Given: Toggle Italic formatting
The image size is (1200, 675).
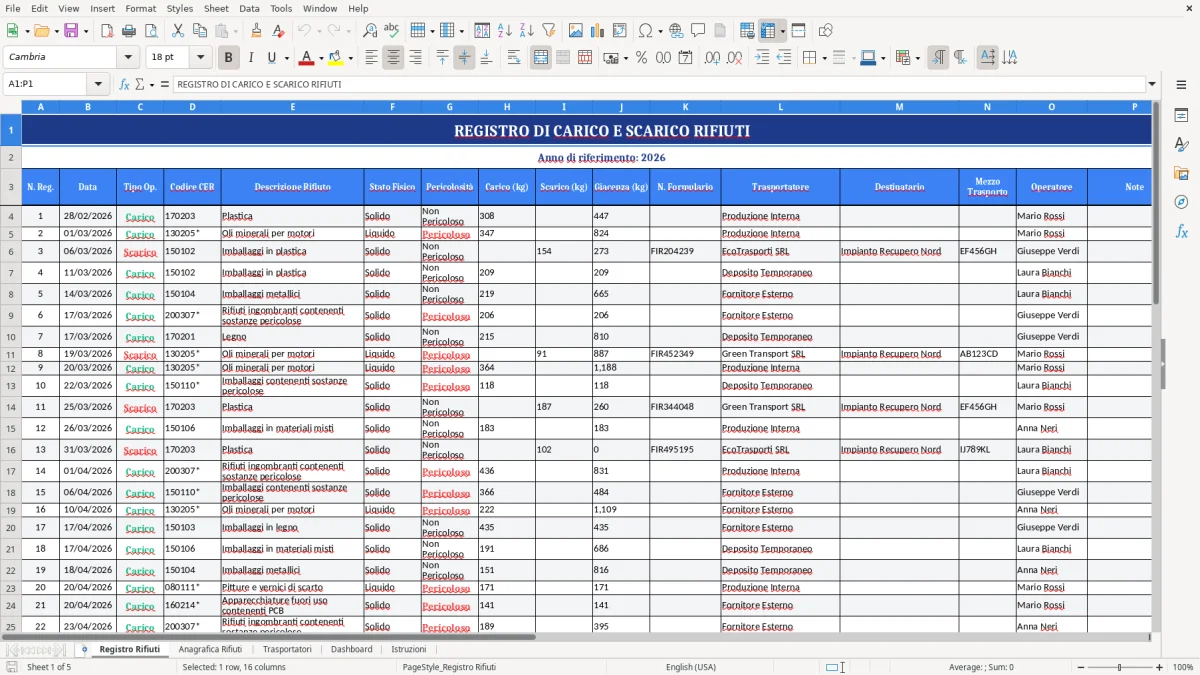Looking at the screenshot, I should 251,58.
